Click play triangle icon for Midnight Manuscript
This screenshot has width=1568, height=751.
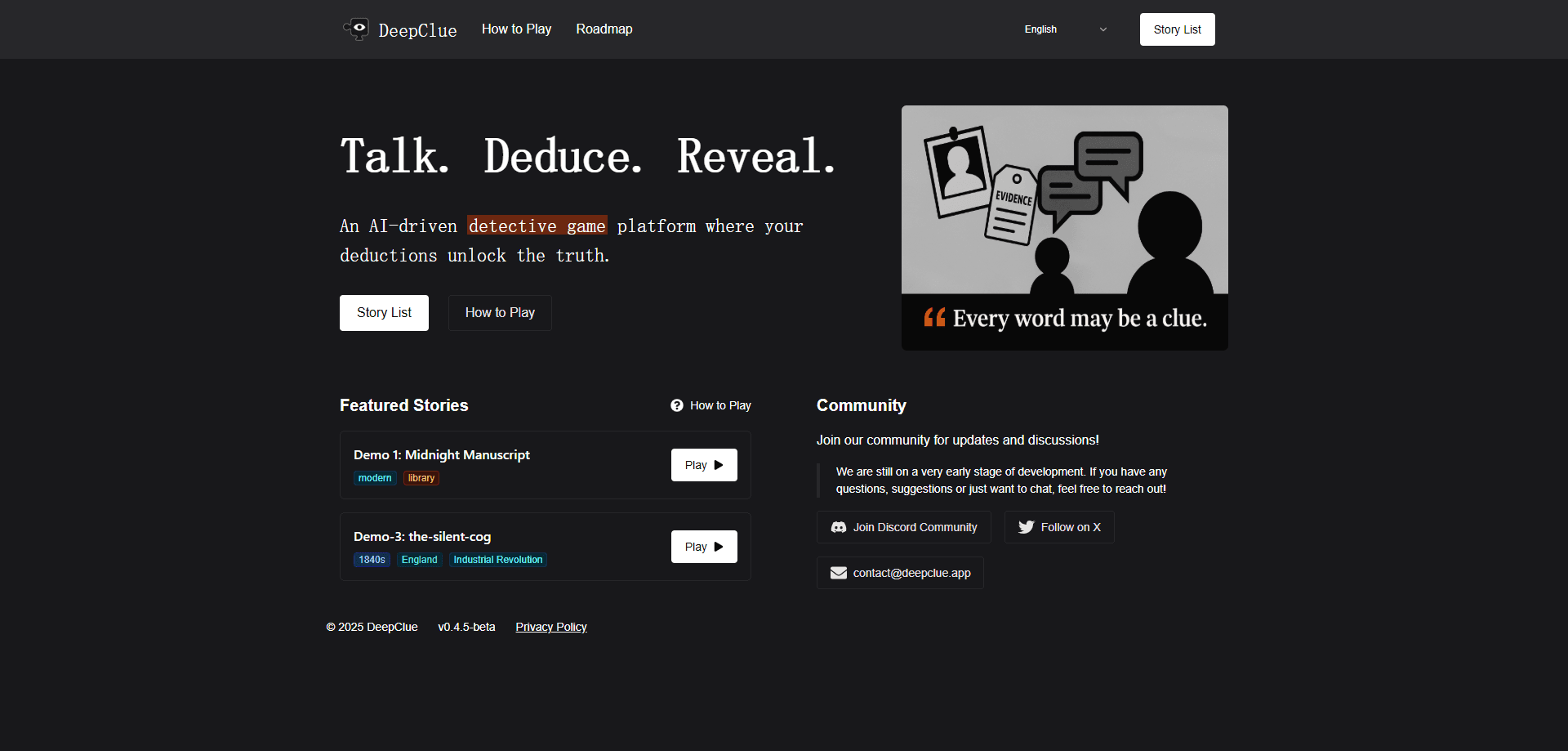point(719,465)
